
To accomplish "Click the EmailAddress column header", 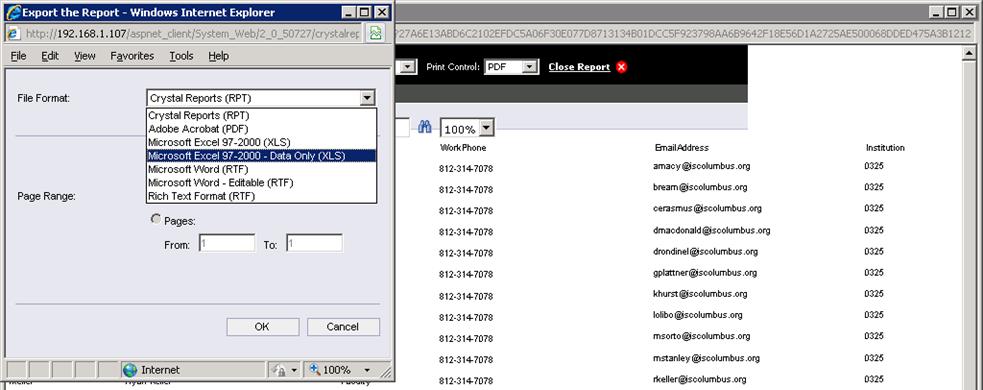I will (681, 148).
